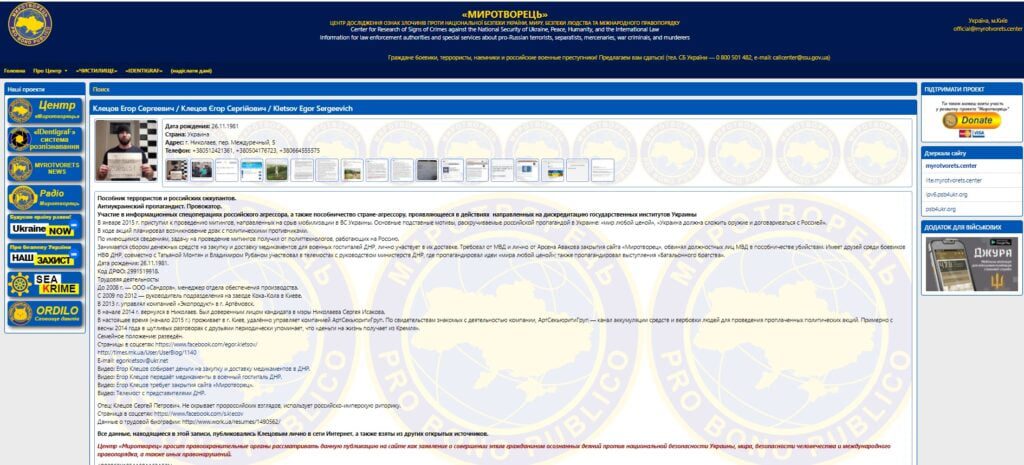Expand the Про Центр dropdown menu
Screen dimensions: 1024x465
click(x=48, y=71)
